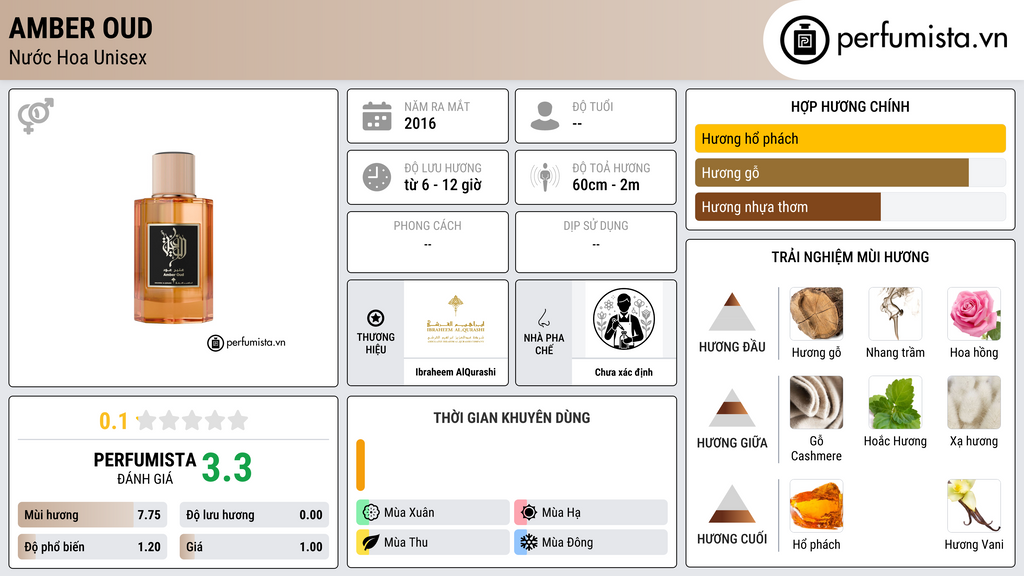The height and width of the screenshot is (576, 1024).
Task: Select the Hương nhựa thơm accord bar
Action: coord(850,207)
